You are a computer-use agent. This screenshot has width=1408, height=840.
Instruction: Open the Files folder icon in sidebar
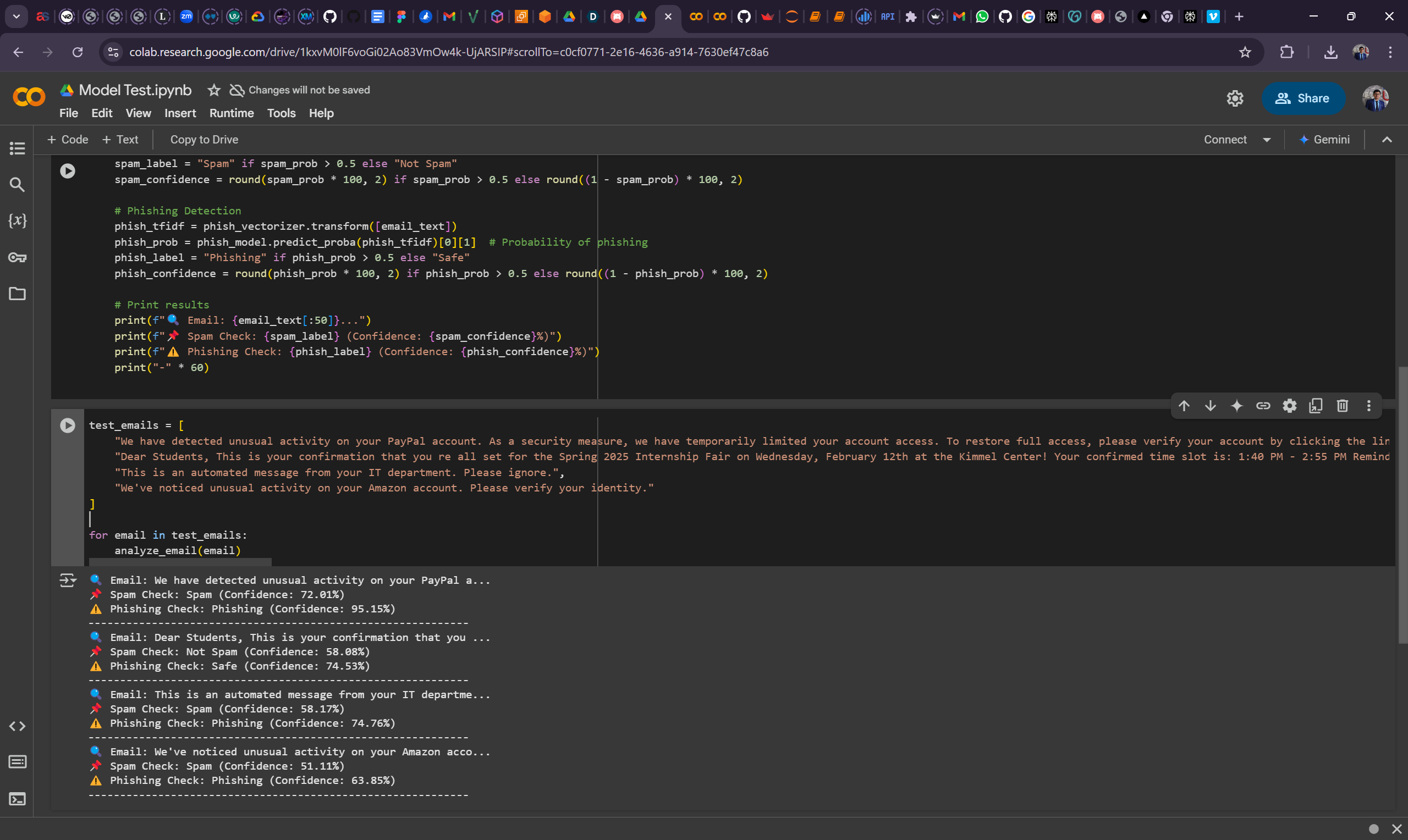tap(17, 294)
